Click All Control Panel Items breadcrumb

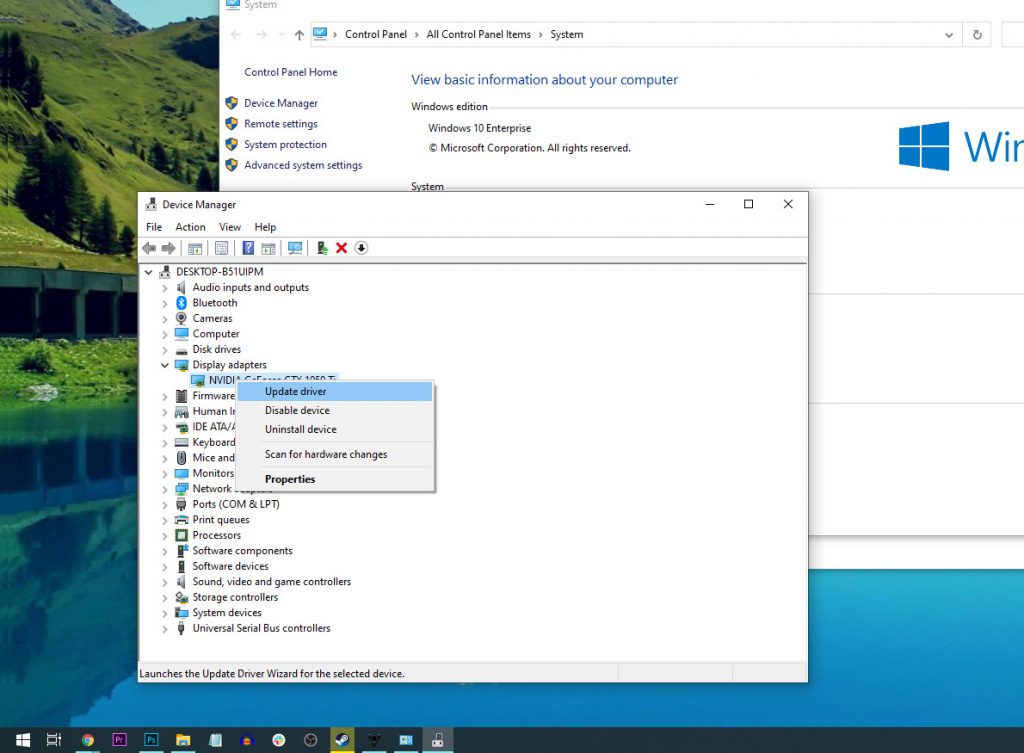(x=479, y=35)
